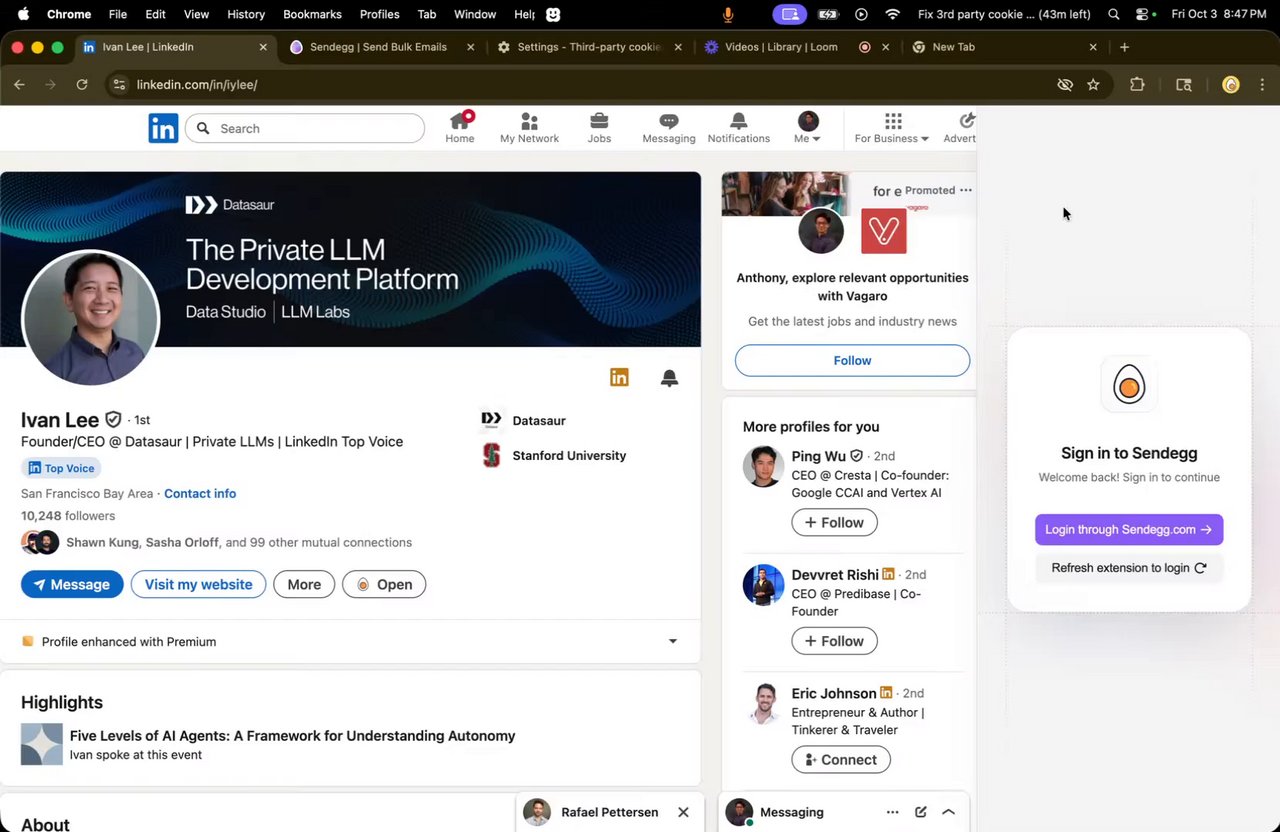Open macOS Spotlight search
Image resolution: width=1280 pixels, height=832 pixels.
pyautogui.click(x=1114, y=15)
